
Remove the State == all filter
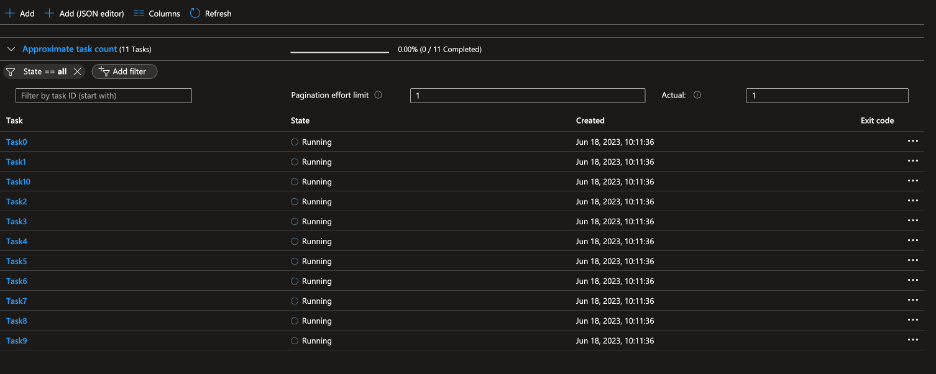click(77, 72)
